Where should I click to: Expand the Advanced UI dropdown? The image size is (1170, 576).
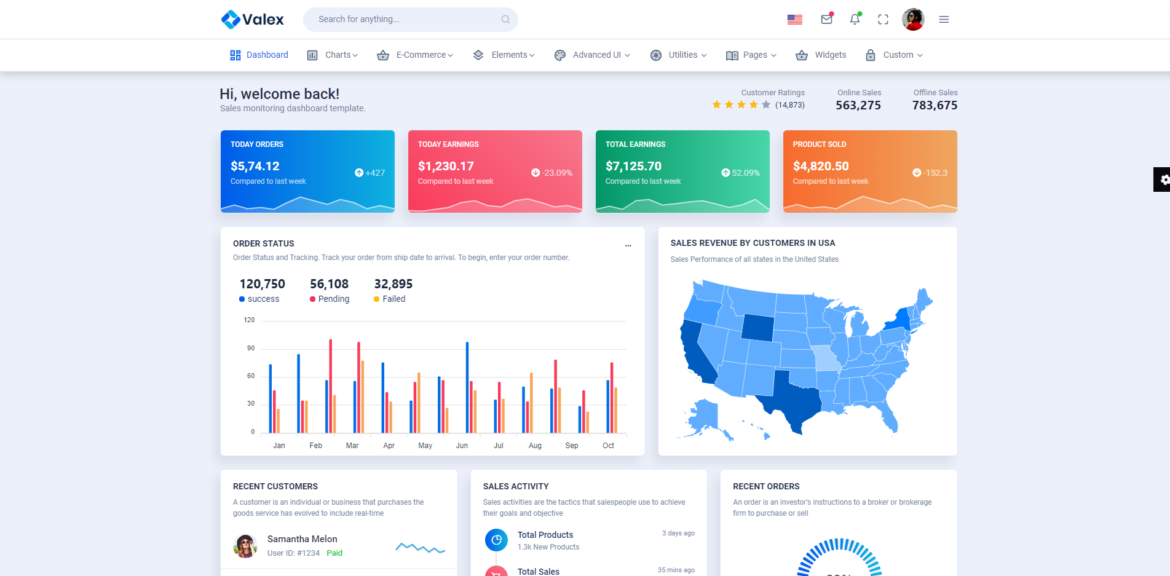pos(592,55)
